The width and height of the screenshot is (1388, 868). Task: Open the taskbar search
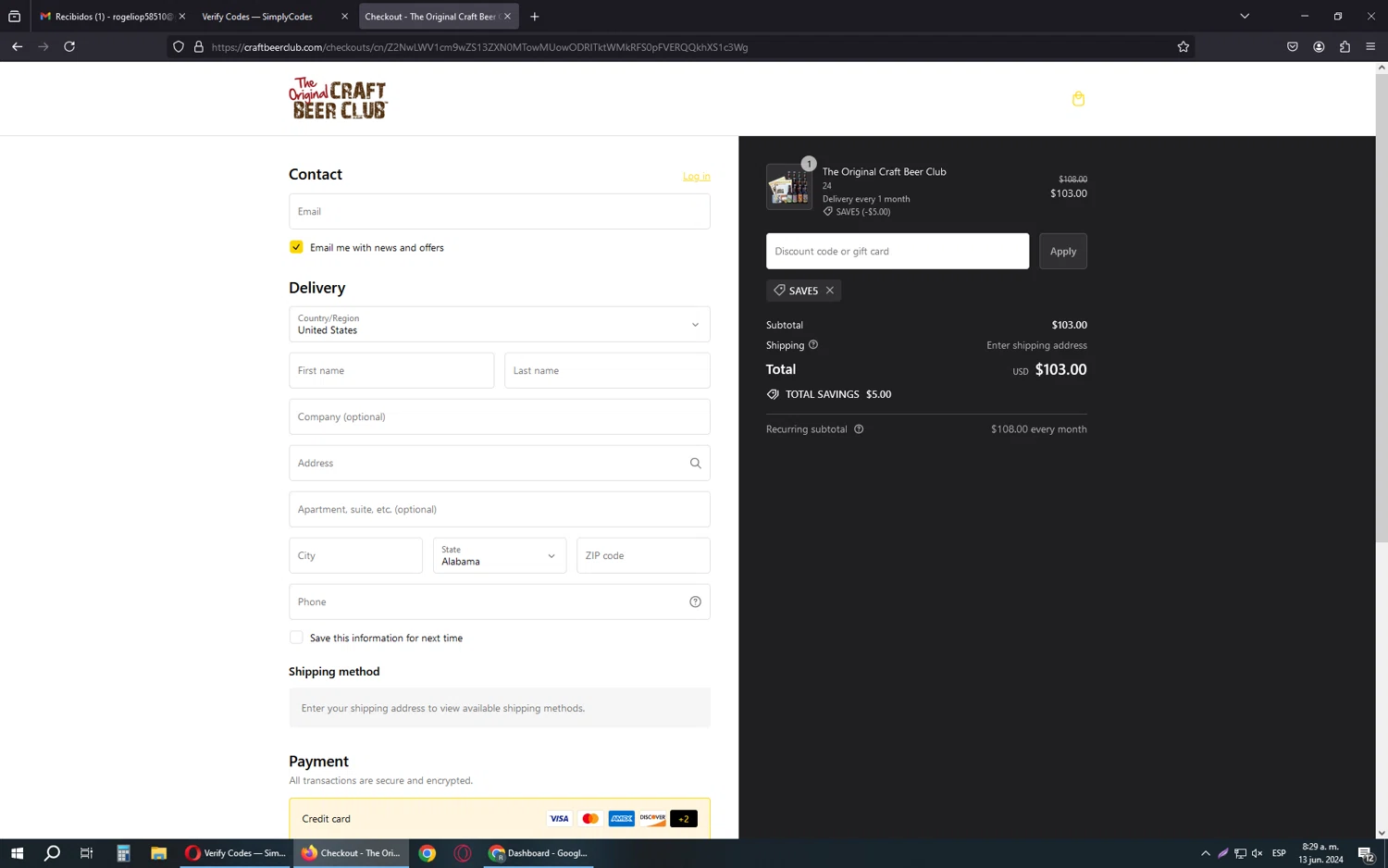tap(52, 853)
